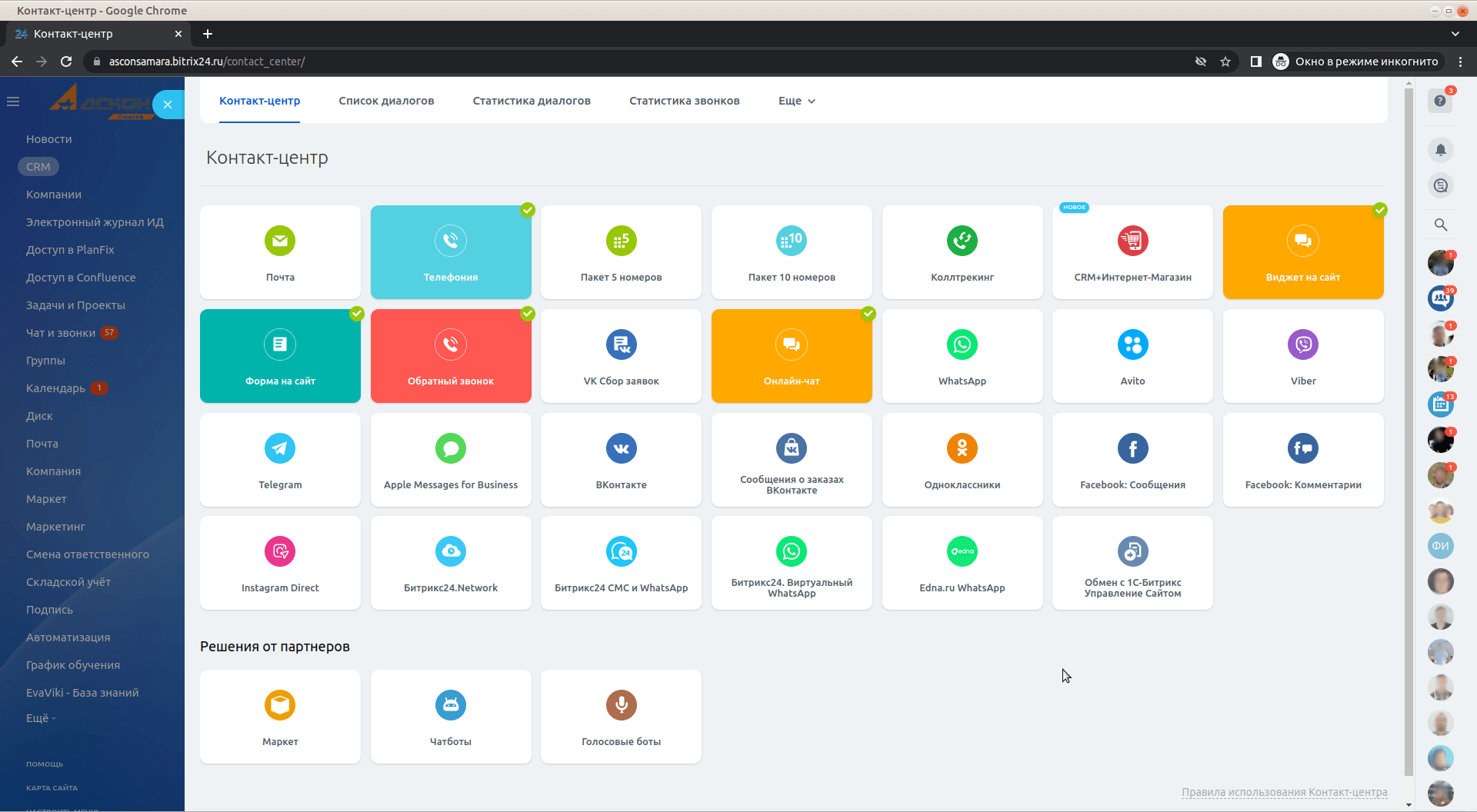Open the CRM+Интернет-Магазин tile
Viewport: 1477px width, 812px height.
[1132, 252]
